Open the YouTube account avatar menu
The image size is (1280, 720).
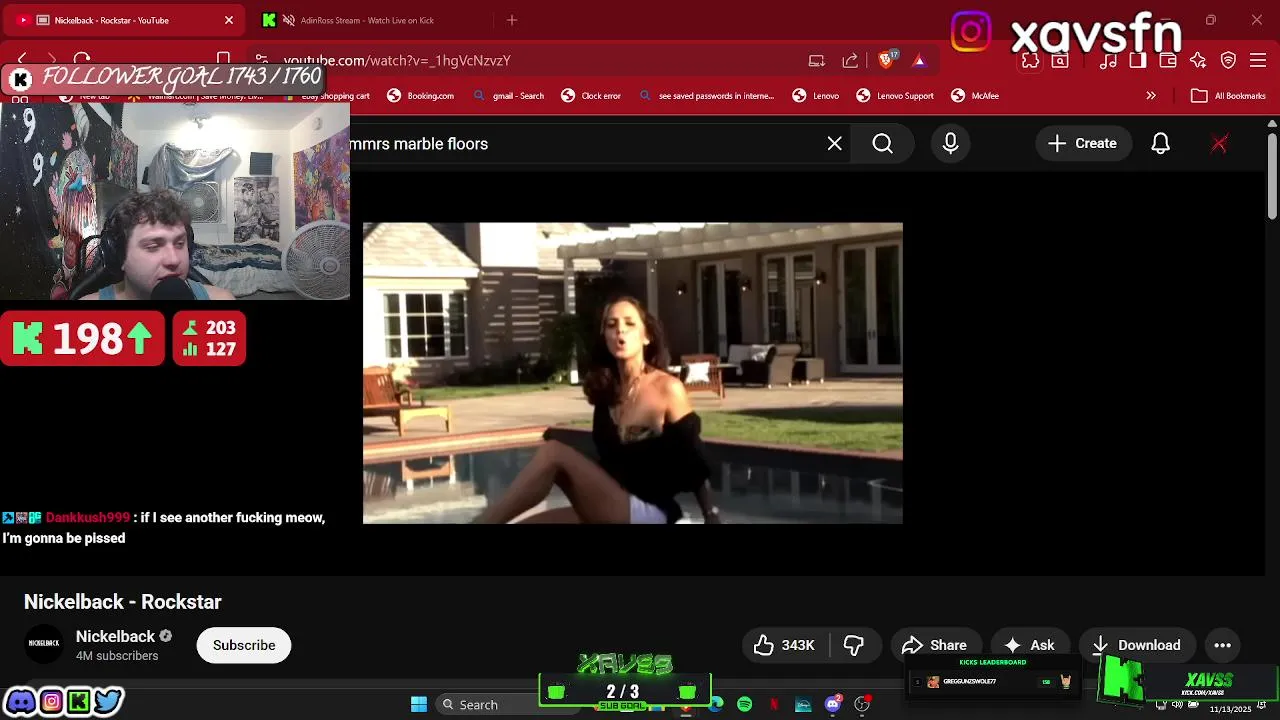click(x=1219, y=144)
